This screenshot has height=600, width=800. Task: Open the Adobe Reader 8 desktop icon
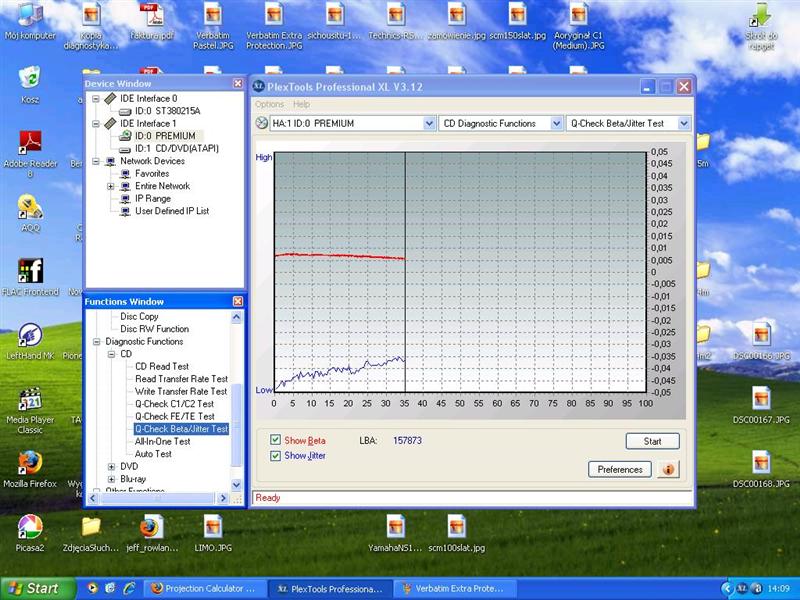[x=30, y=142]
